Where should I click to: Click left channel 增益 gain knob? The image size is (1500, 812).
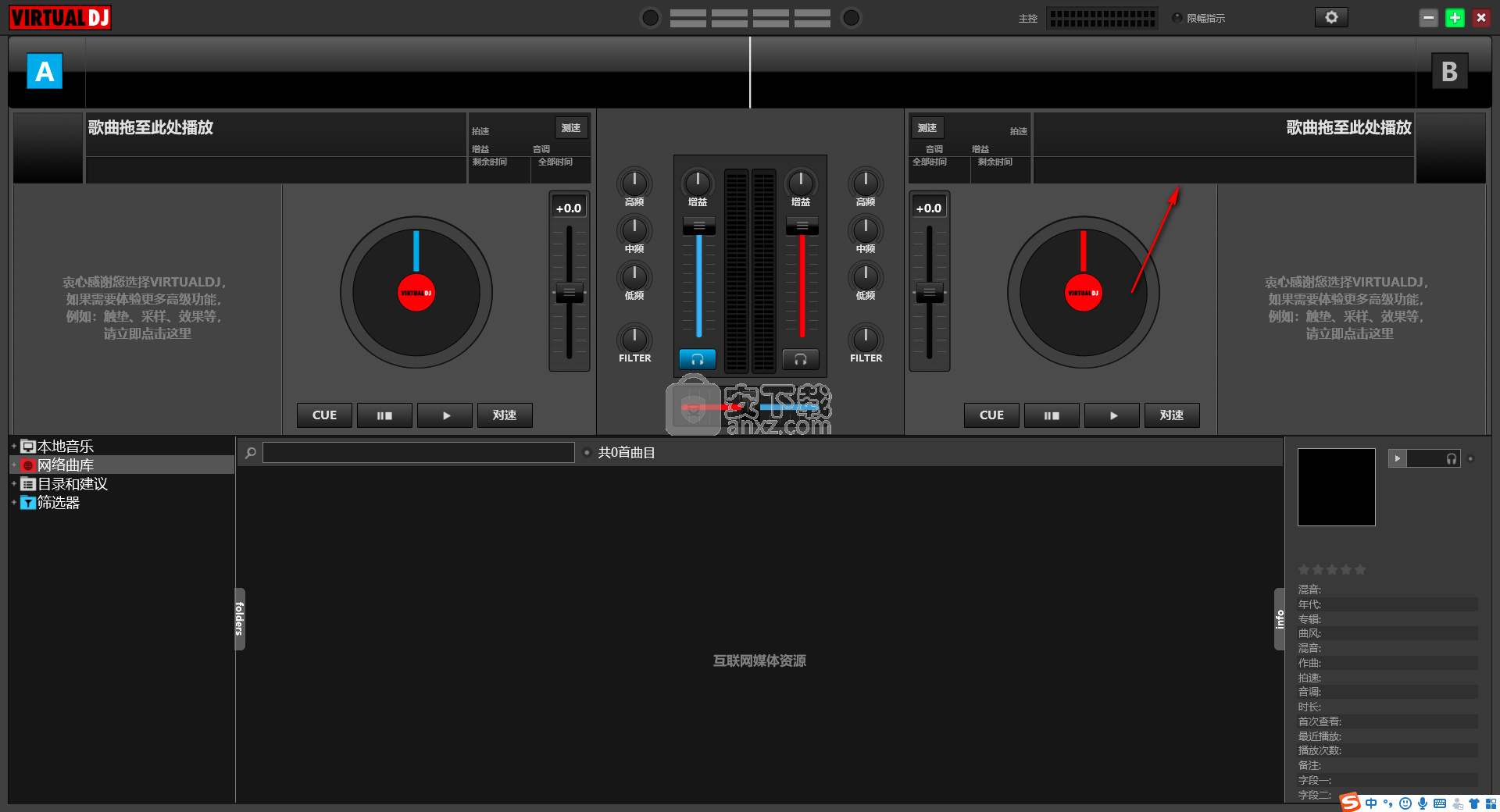point(698,183)
